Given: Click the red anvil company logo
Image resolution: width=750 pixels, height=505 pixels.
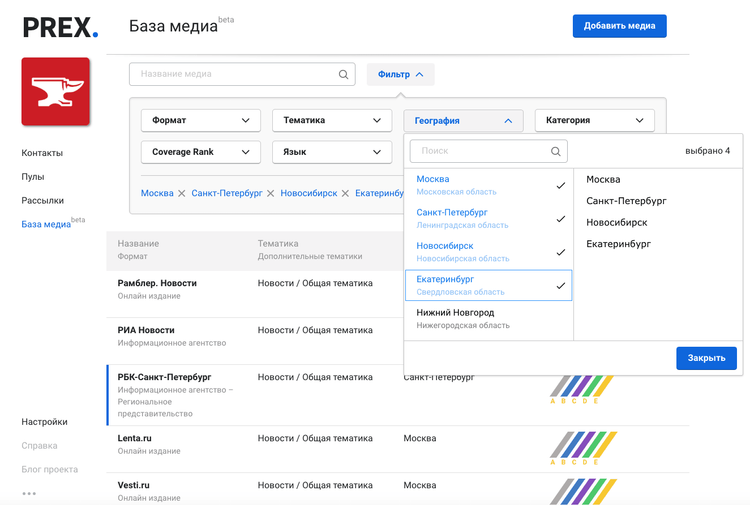Looking at the screenshot, I should pyautogui.click(x=55, y=91).
